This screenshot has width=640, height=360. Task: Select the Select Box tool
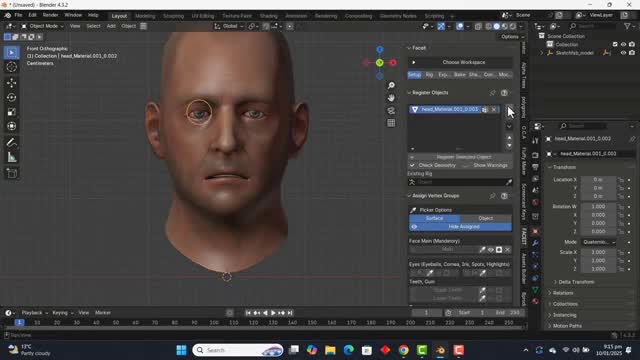click(x=11, y=53)
